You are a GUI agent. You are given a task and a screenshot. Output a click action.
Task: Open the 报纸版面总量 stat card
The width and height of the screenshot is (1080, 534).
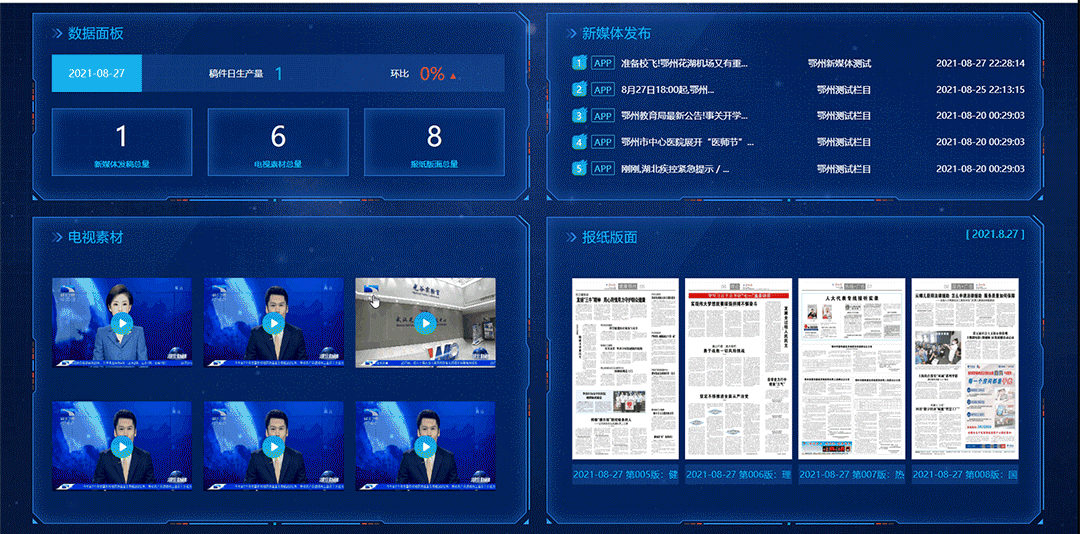[434, 142]
